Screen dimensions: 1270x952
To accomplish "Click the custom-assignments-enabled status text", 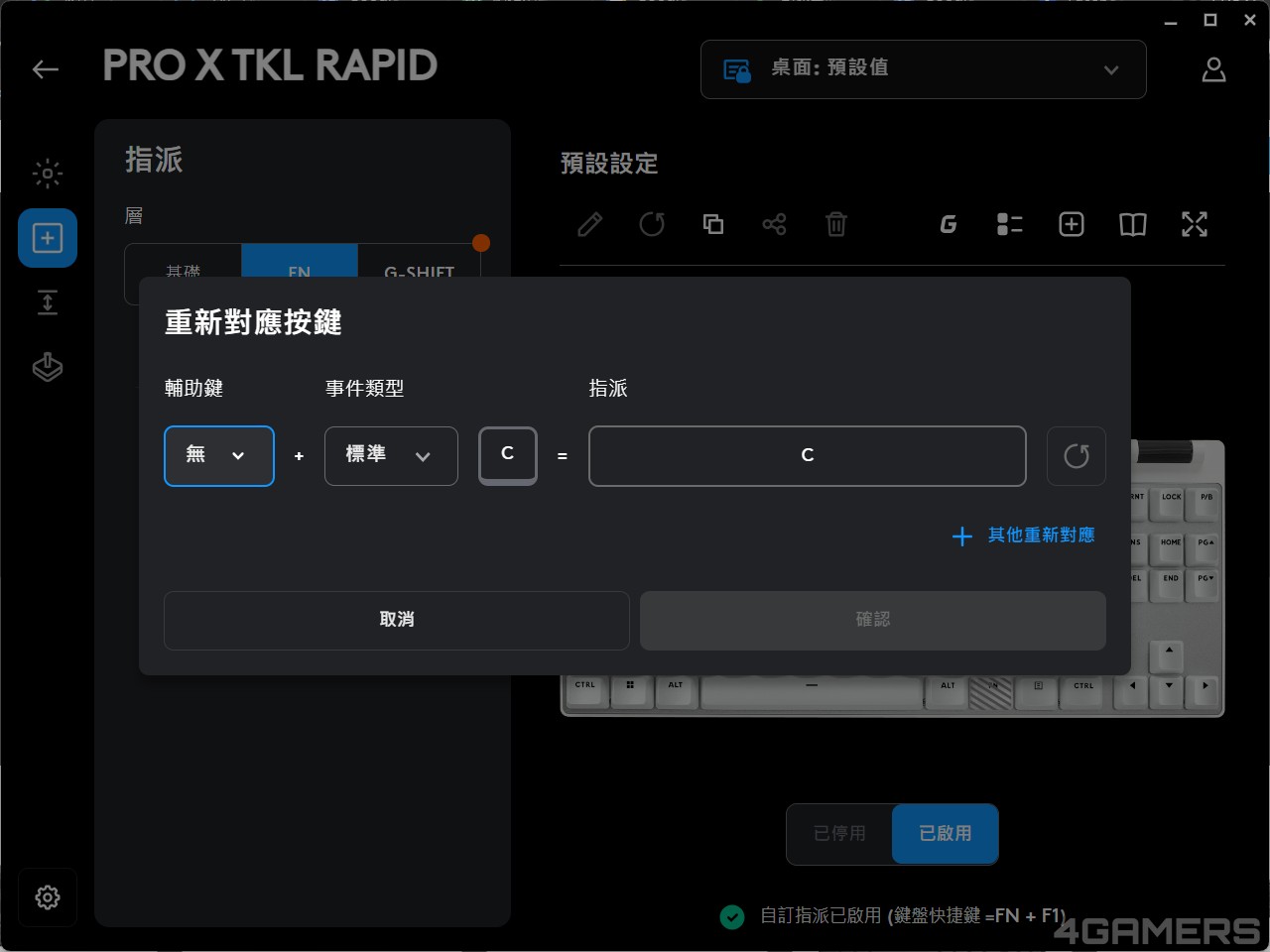I will [x=913, y=916].
